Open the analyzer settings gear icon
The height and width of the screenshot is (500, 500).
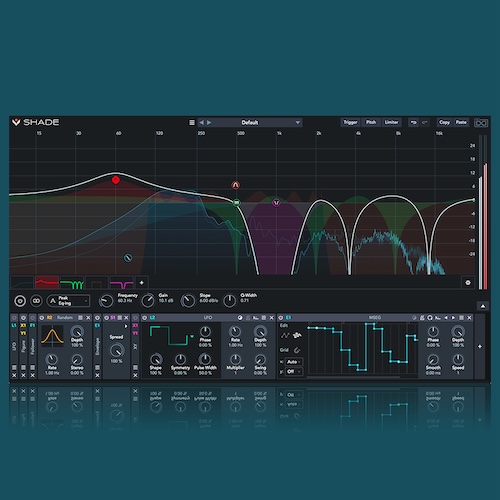468,283
